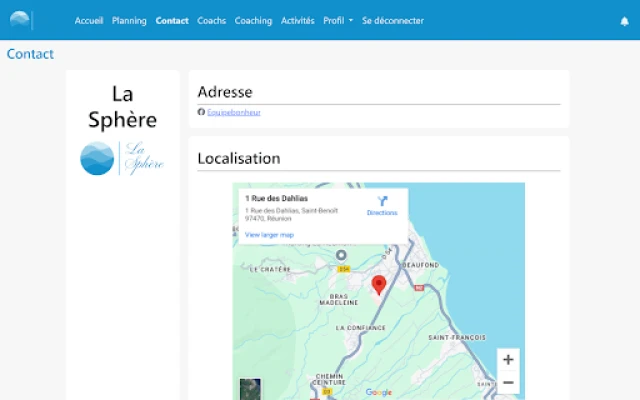Click View larger map link
The width and height of the screenshot is (640, 400).
pyautogui.click(x=269, y=234)
